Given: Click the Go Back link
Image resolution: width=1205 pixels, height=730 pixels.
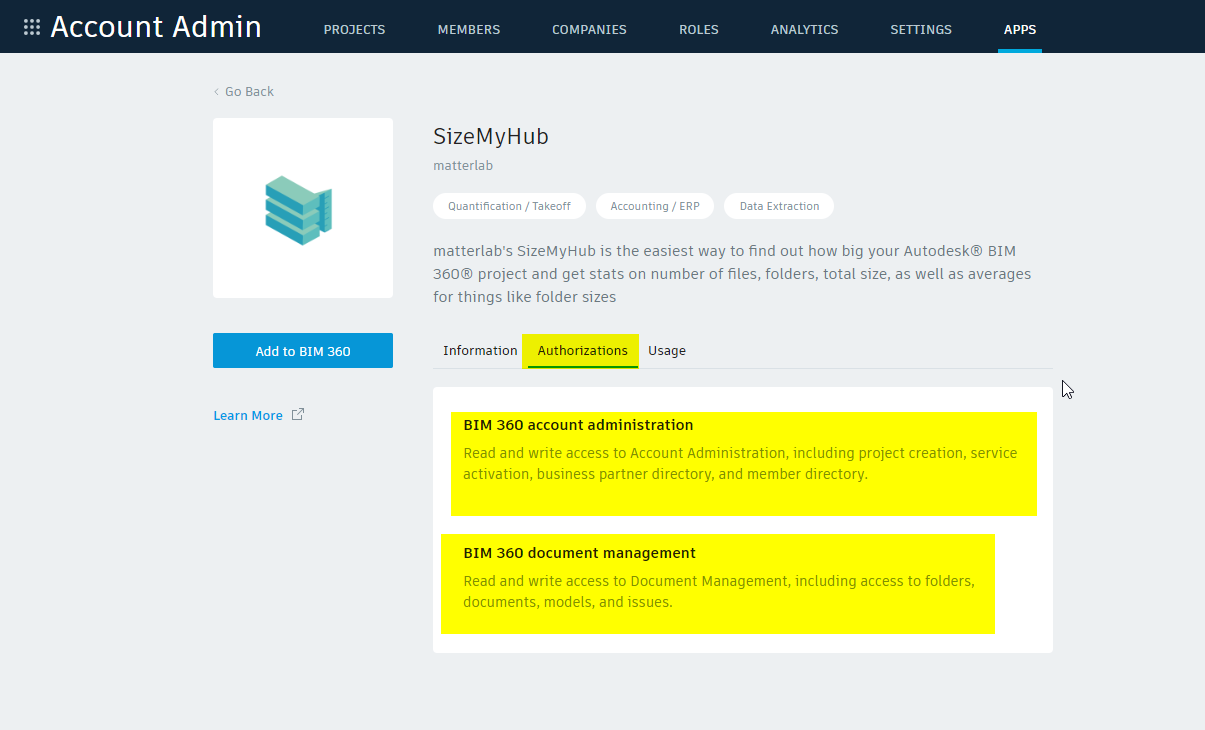Looking at the screenshot, I should tap(249, 92).
